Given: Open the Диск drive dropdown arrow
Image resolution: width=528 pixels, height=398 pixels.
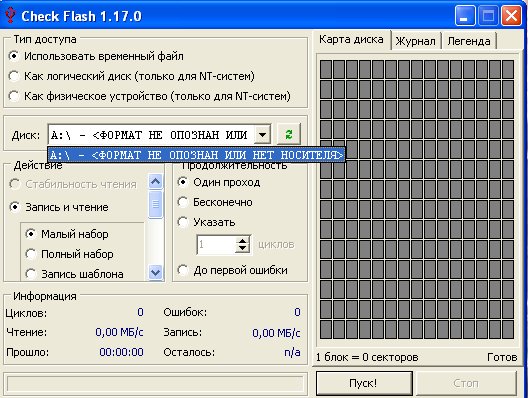Looking at the screenshot, I should tap(262, 135).
